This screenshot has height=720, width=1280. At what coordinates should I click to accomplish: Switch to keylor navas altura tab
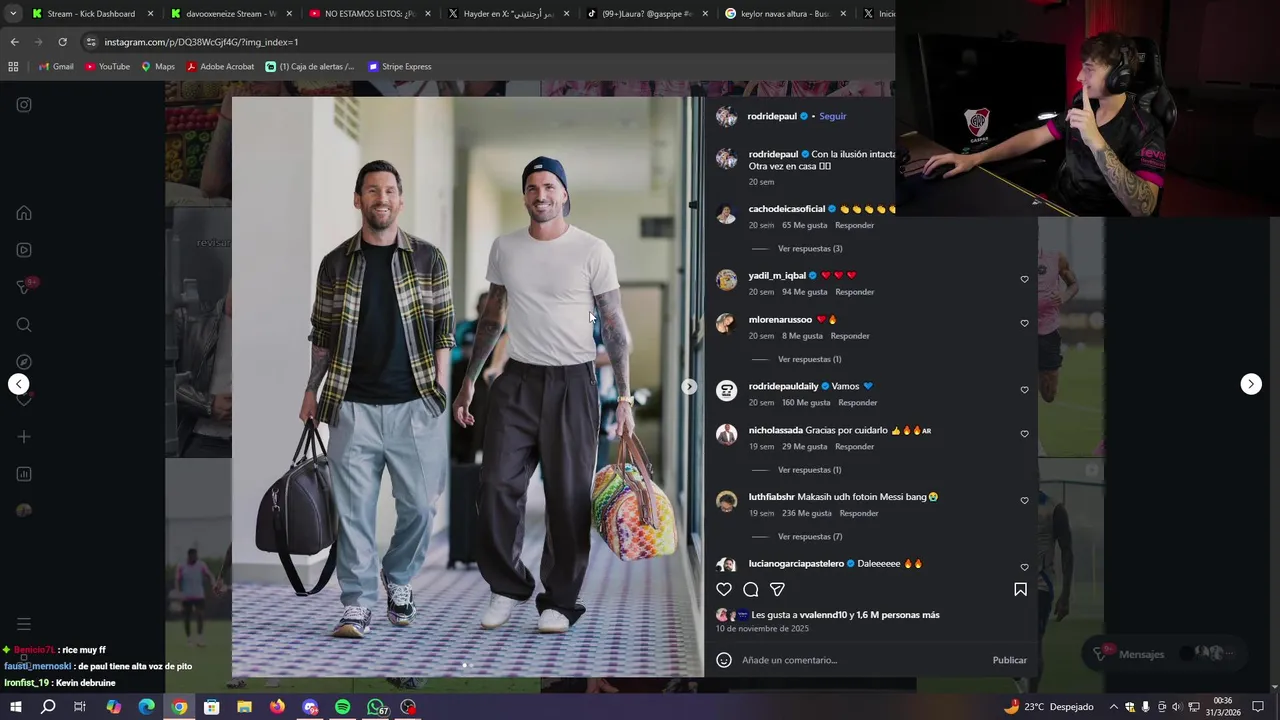tap(783, 14)
